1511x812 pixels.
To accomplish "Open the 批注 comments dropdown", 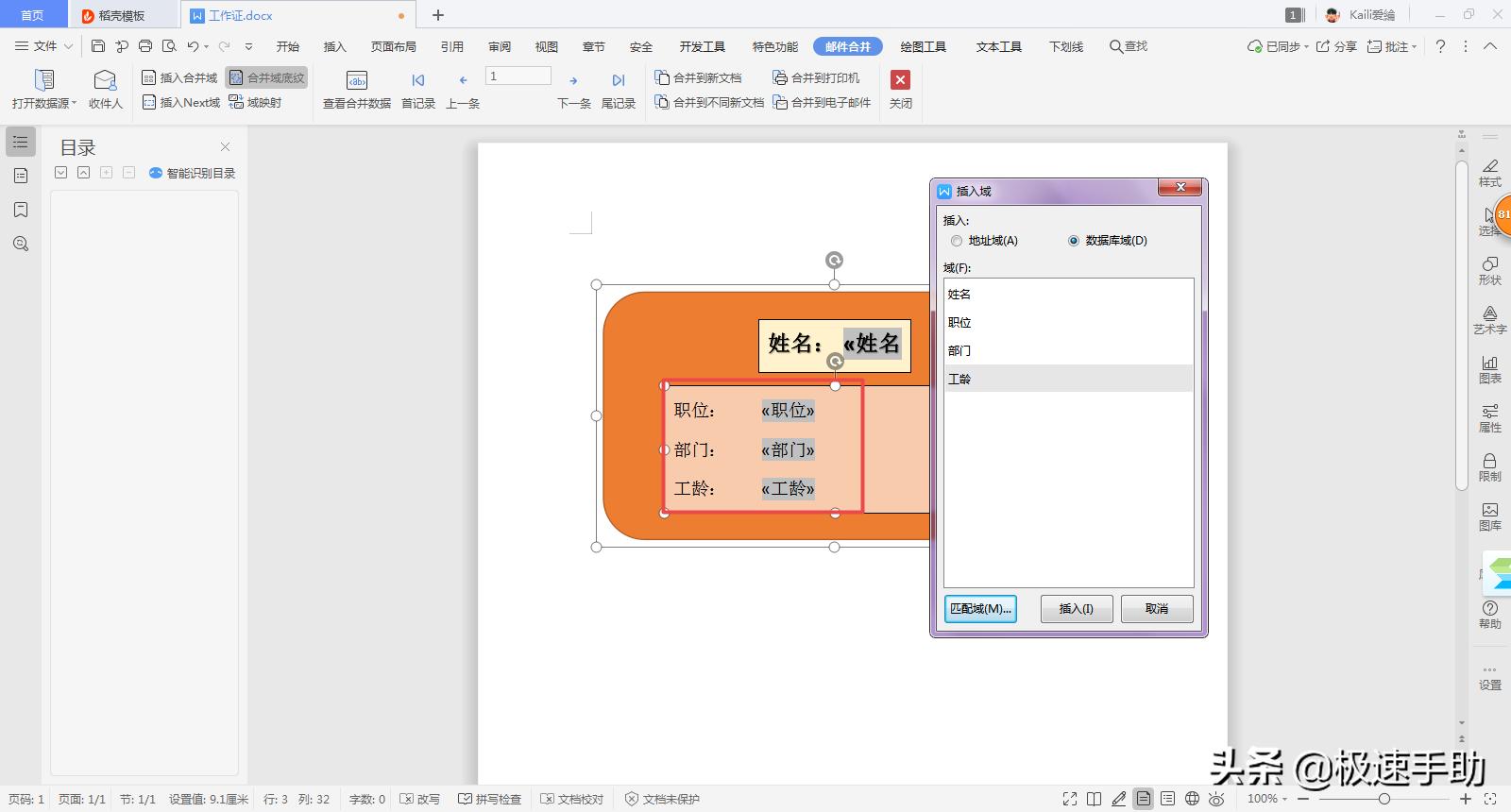I will pyautogui.click(x=1392, y=46).
